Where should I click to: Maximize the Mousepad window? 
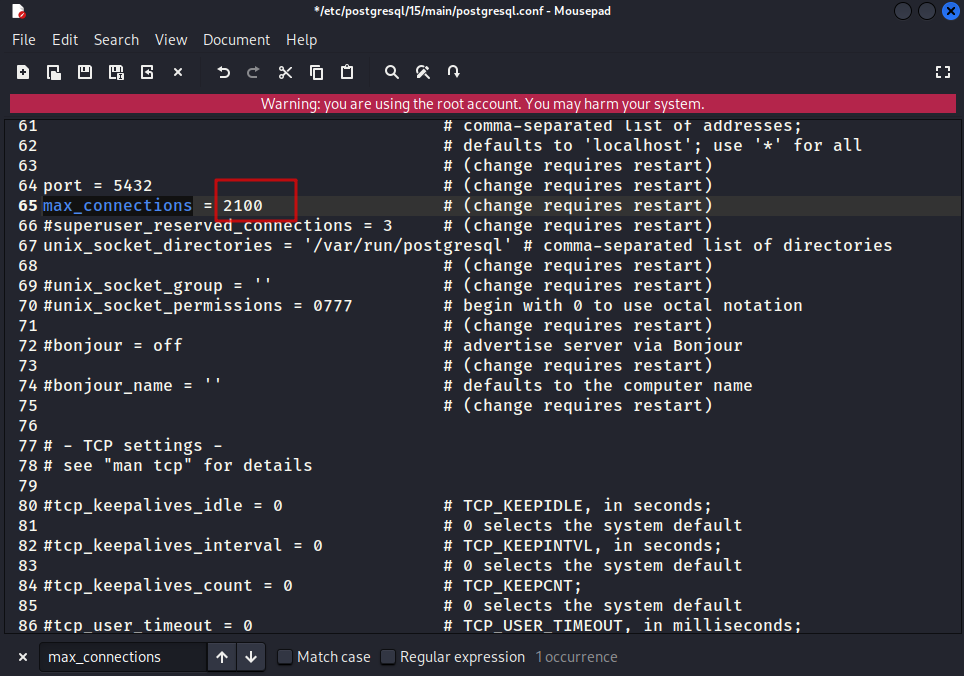coord(926,11)
